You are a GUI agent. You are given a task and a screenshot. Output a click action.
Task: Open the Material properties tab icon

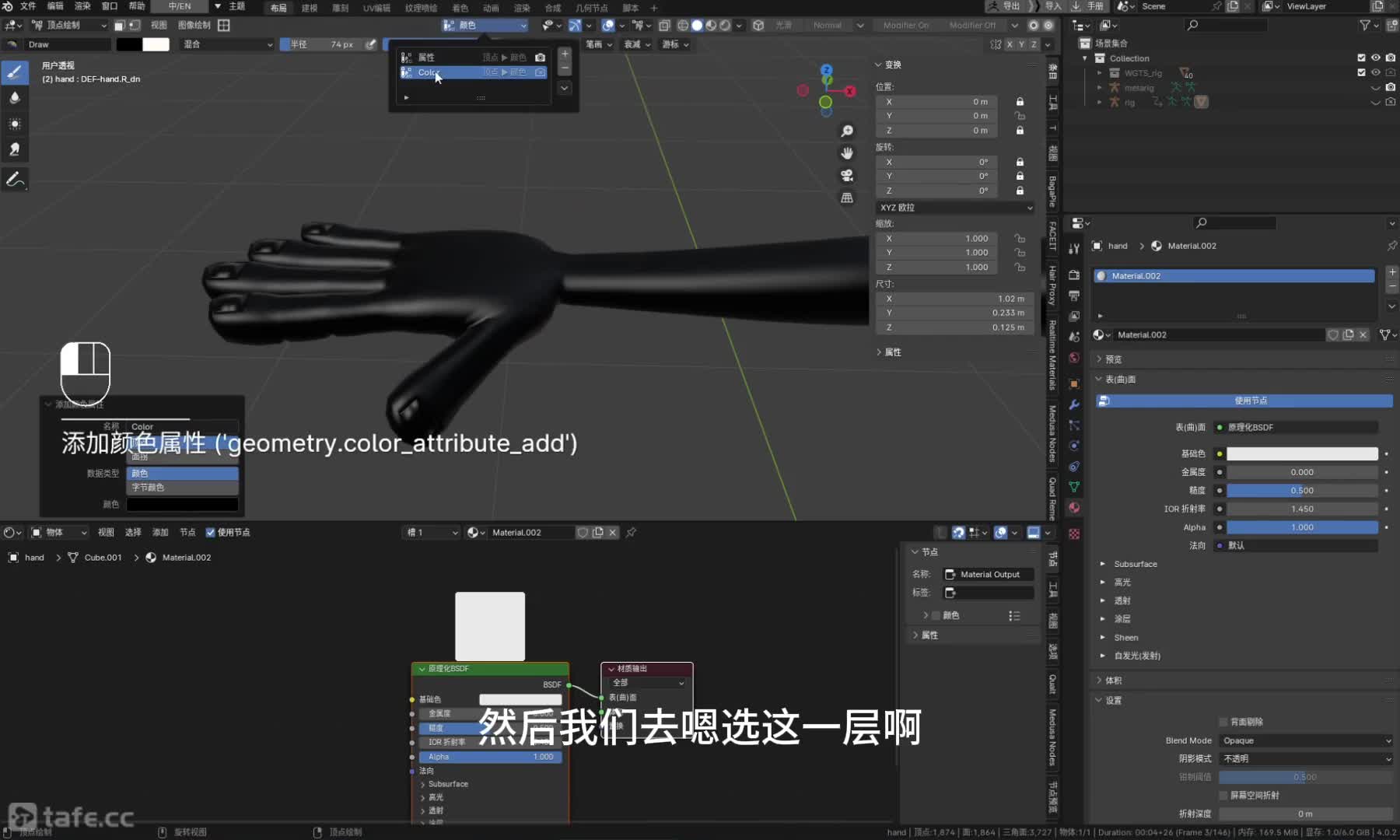(x=1074, y=507)
